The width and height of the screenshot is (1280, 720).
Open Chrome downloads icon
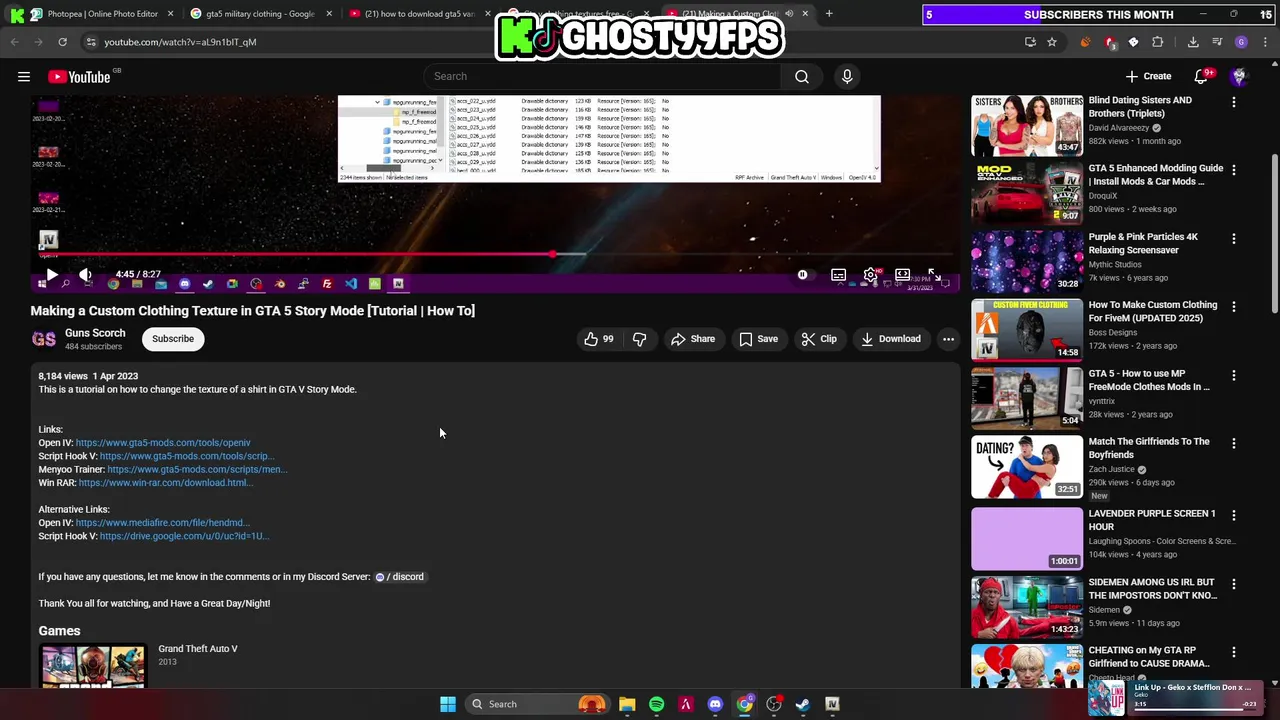[1193, 42]
